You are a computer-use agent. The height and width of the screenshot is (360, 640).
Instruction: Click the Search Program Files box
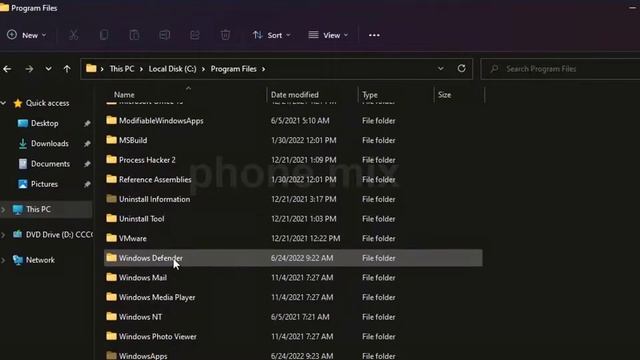tap(561, 69)
